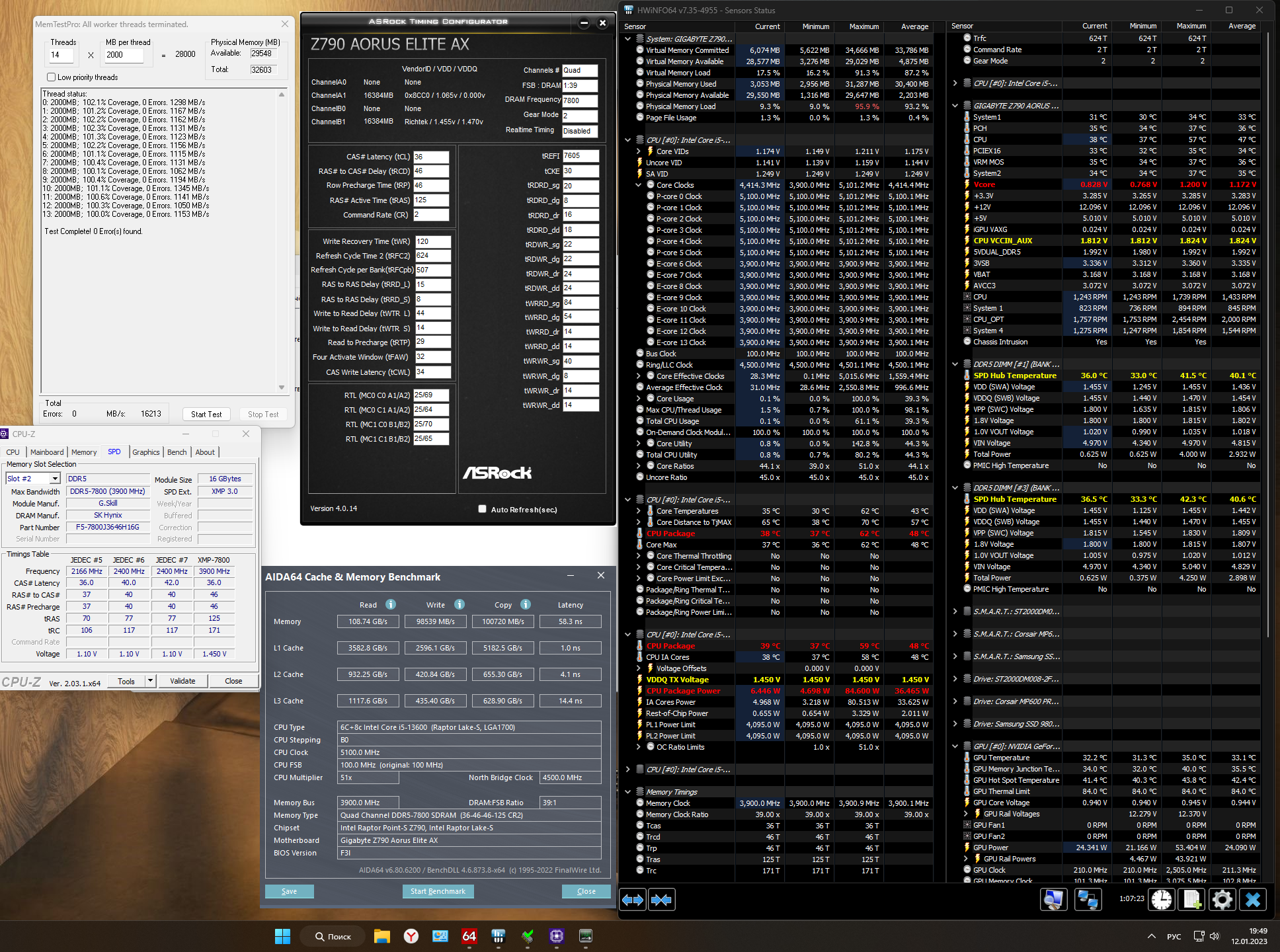This screenshot has height=952, width=1280.
Task: Enable Low priority threads checkbox
Action: (51, 77)
